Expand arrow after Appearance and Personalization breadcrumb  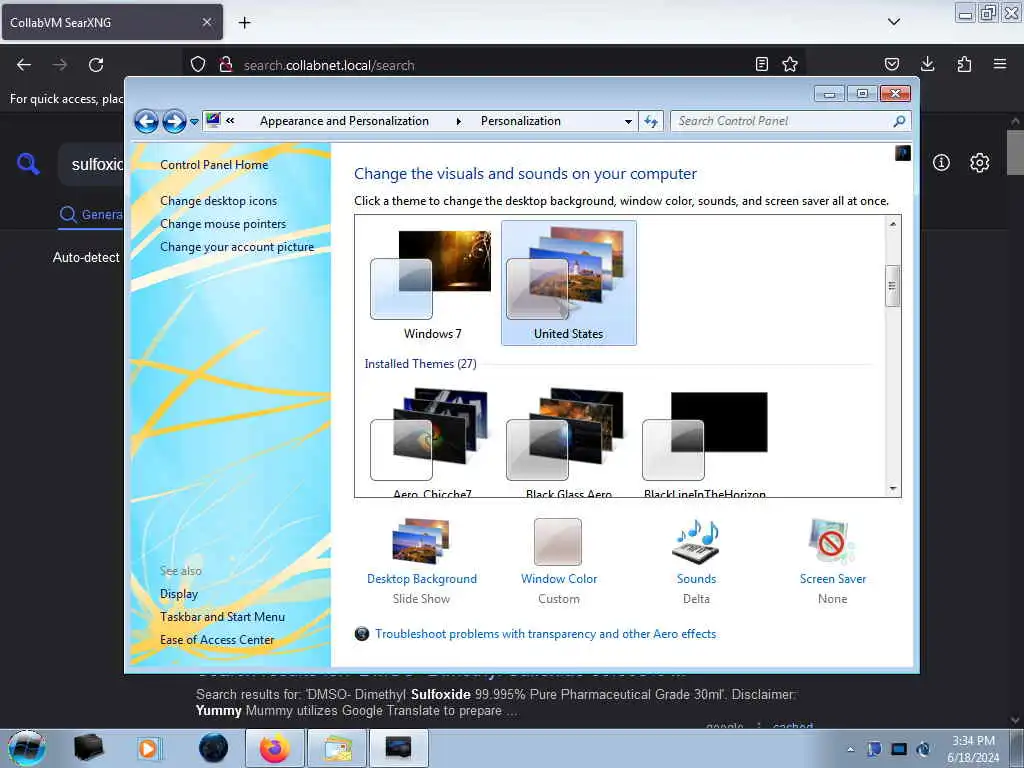tap(458, 121)
